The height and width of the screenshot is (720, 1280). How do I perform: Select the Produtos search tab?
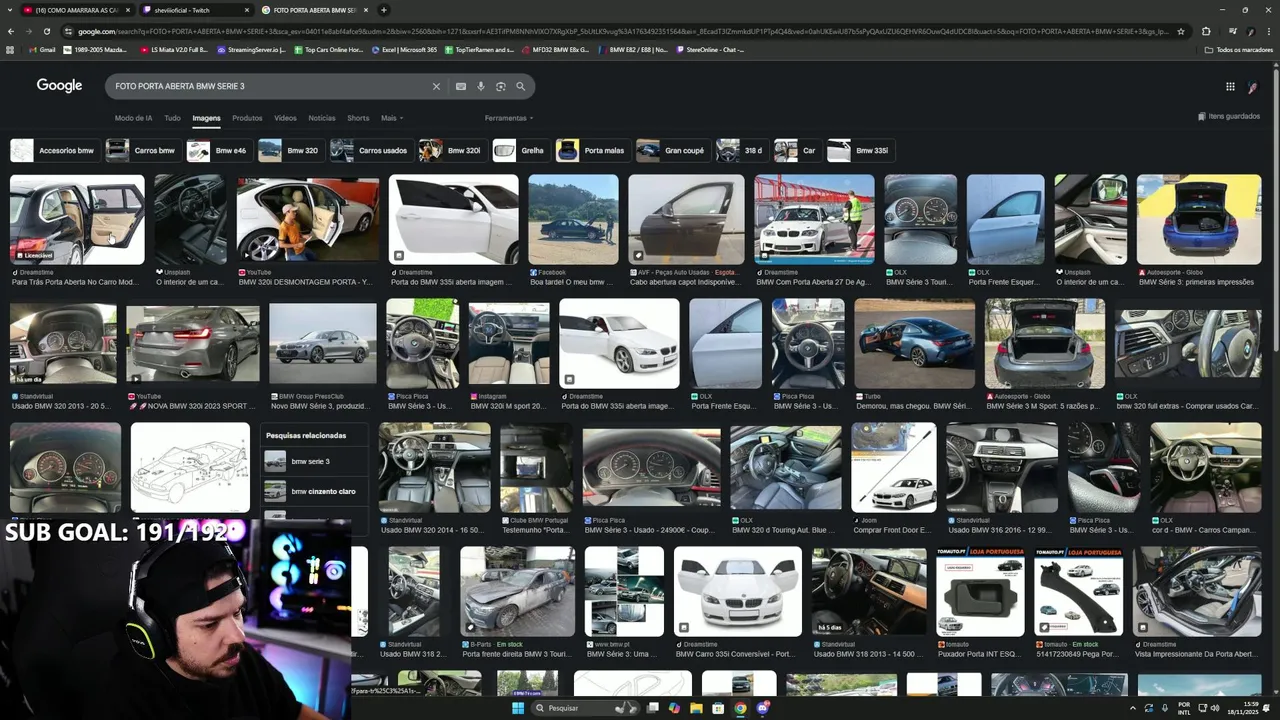coord(247,118)
